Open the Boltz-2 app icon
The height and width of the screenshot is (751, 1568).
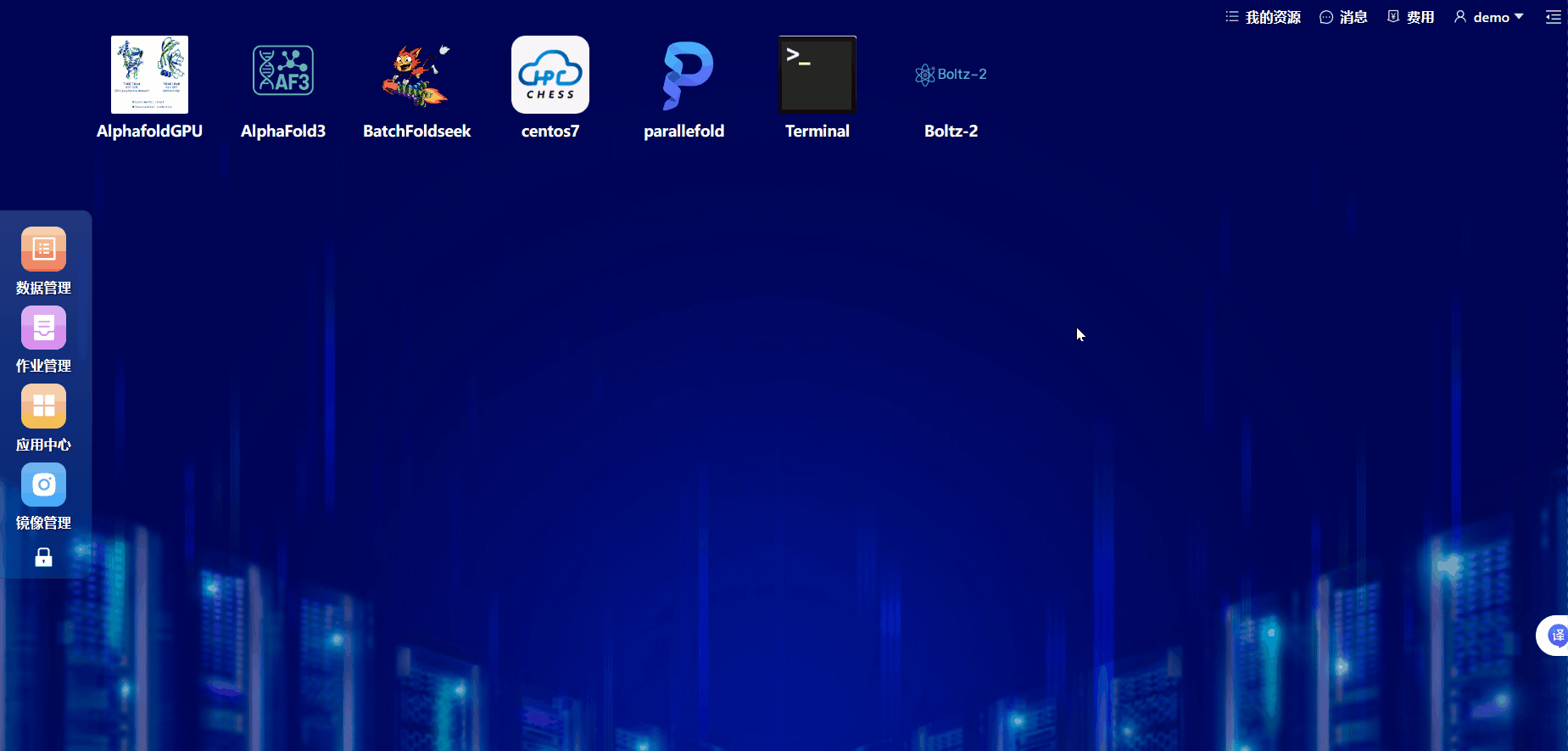pos(951,75)
